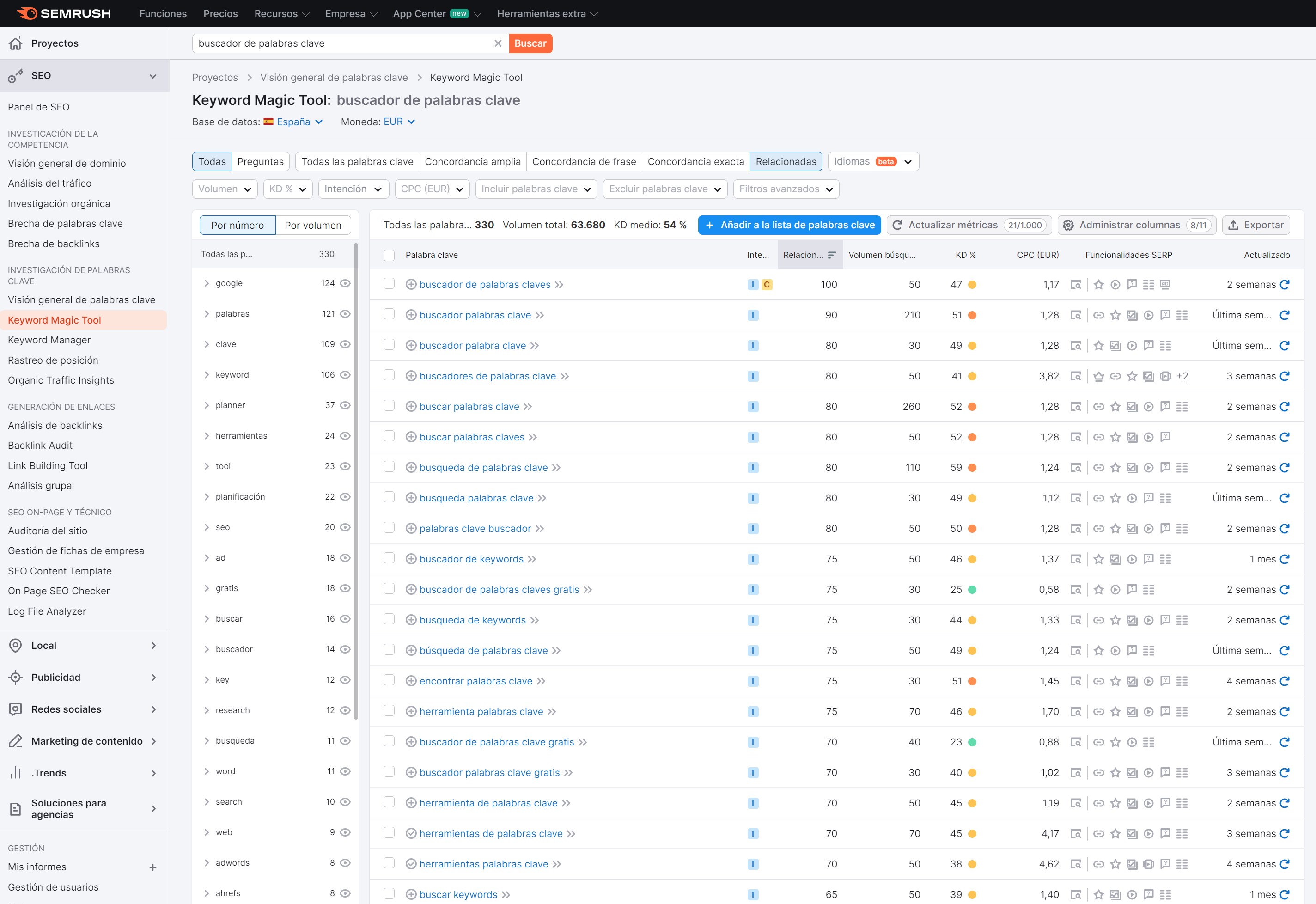Screen dimensions: 1316x904
Task: Toggle eye icon for 'google' group
Action: pyautogui.click(x=345, y=283)
